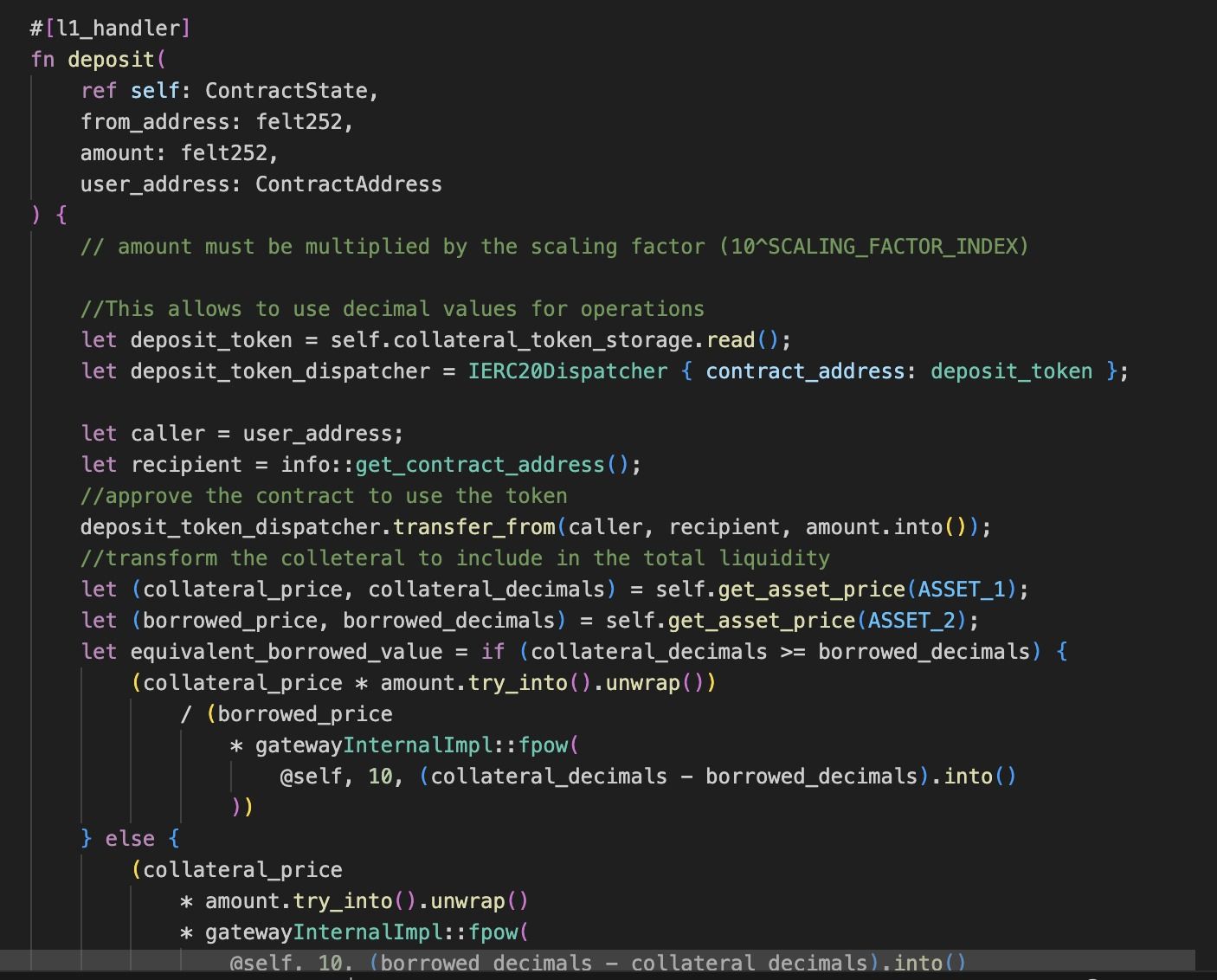1217x980 pixels.
Task: Click the 'ASSET_2' constant
Action: pyautogui.click(x=911, y=621)
